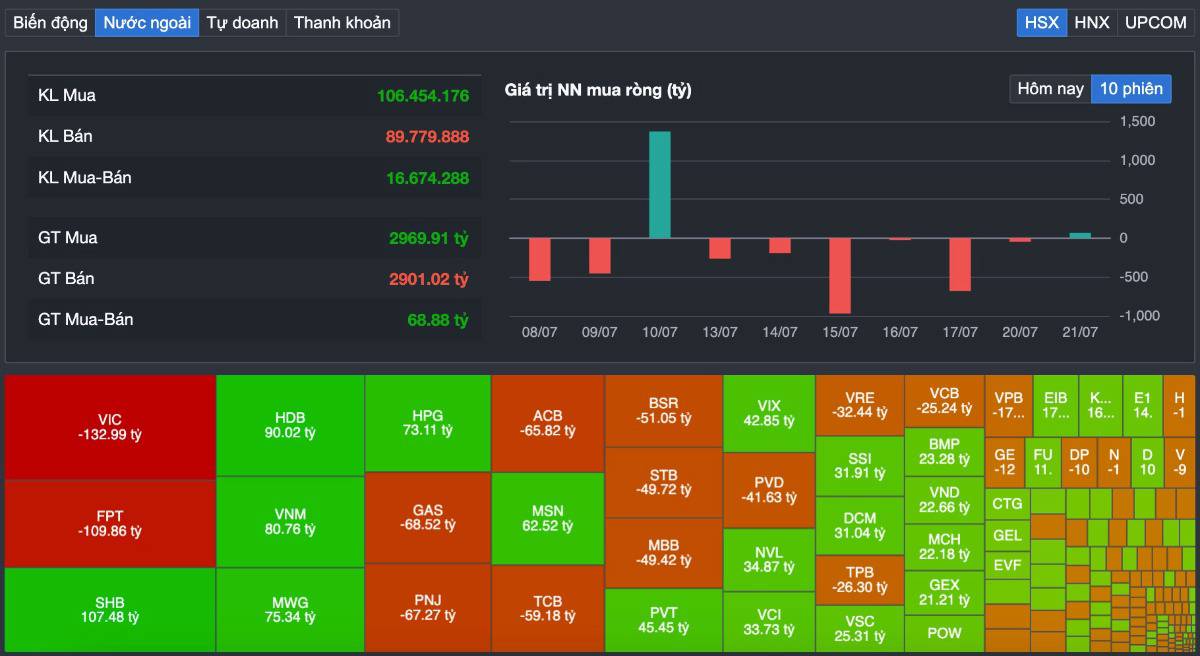
Task: Click the GT Bán value 2901.02 tỷ
Action: point(429,278)
